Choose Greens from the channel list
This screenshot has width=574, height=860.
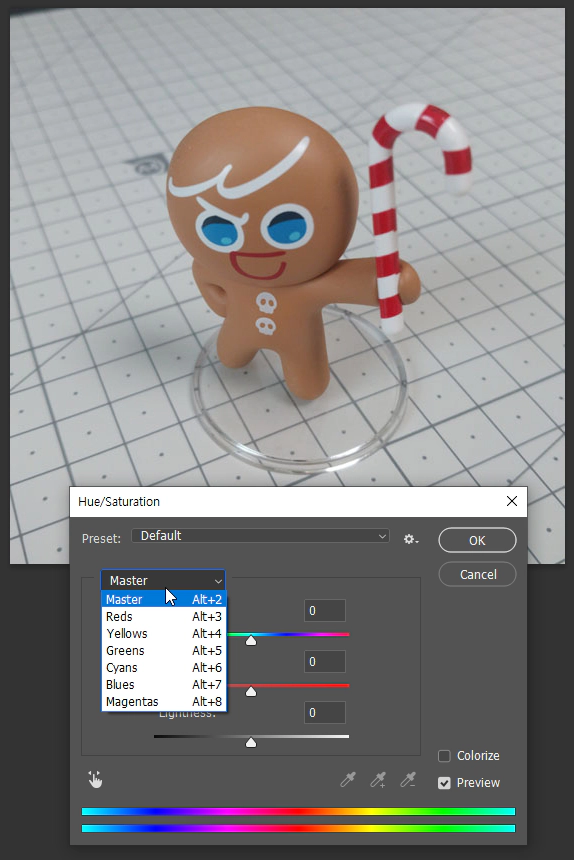click(164, 650)
